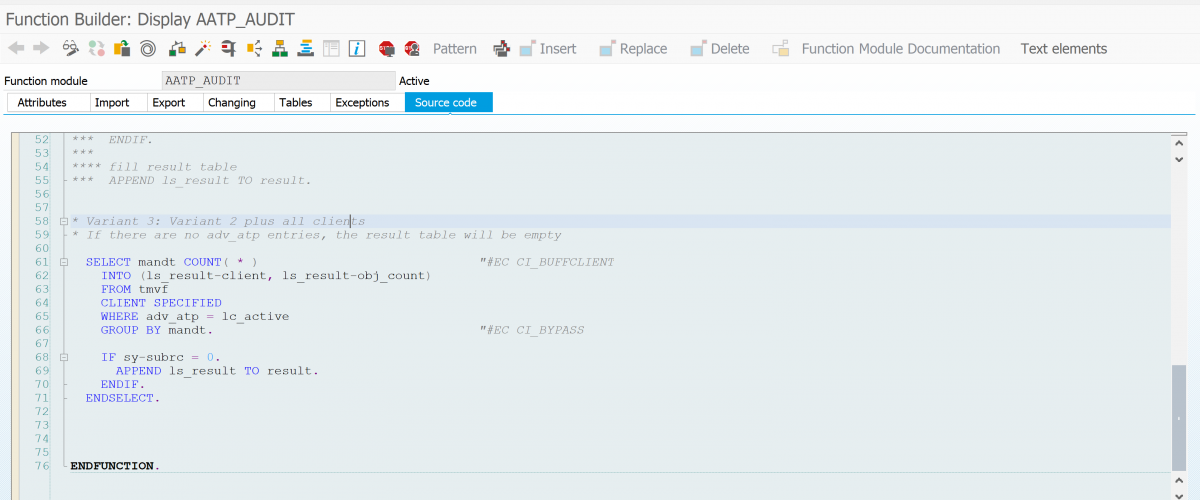This screenshot has height=500, width=1200.
Task: Toggle fullscreen layout icon
Action: (331, 48)
